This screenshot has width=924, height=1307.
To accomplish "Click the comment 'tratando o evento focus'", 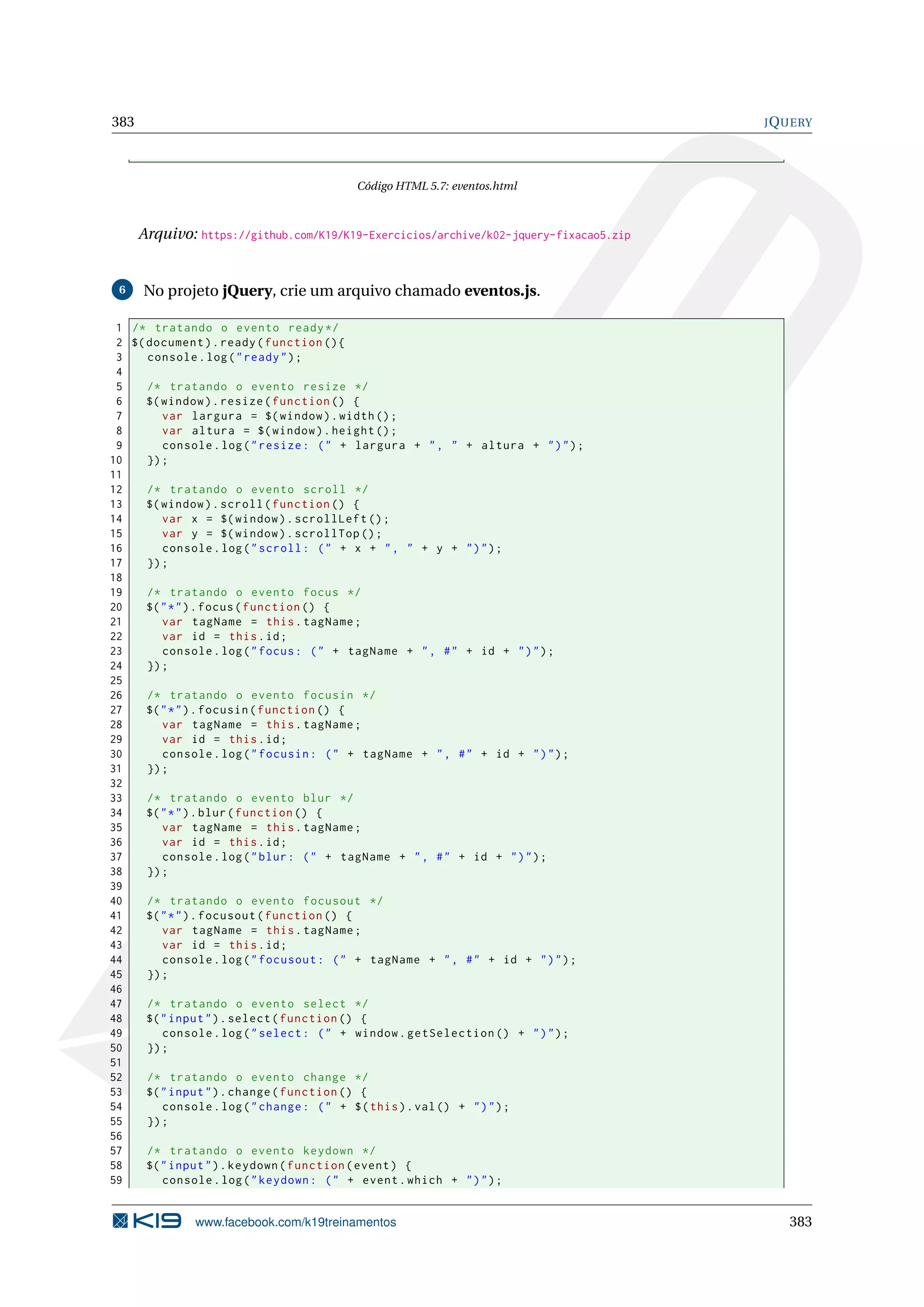I will pyautogui.click(x=254, y=593).
